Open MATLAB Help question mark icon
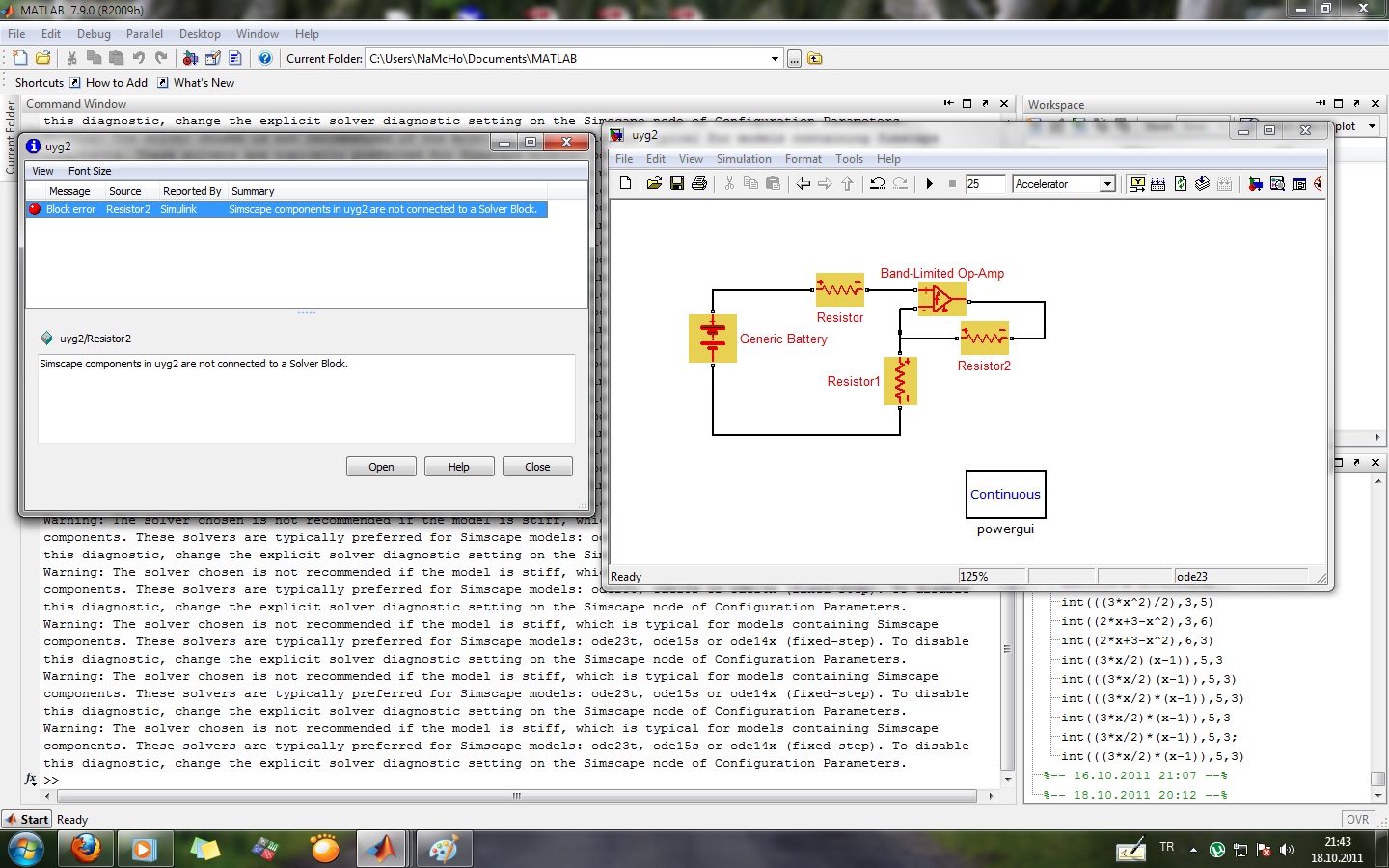 coord(265,58)
